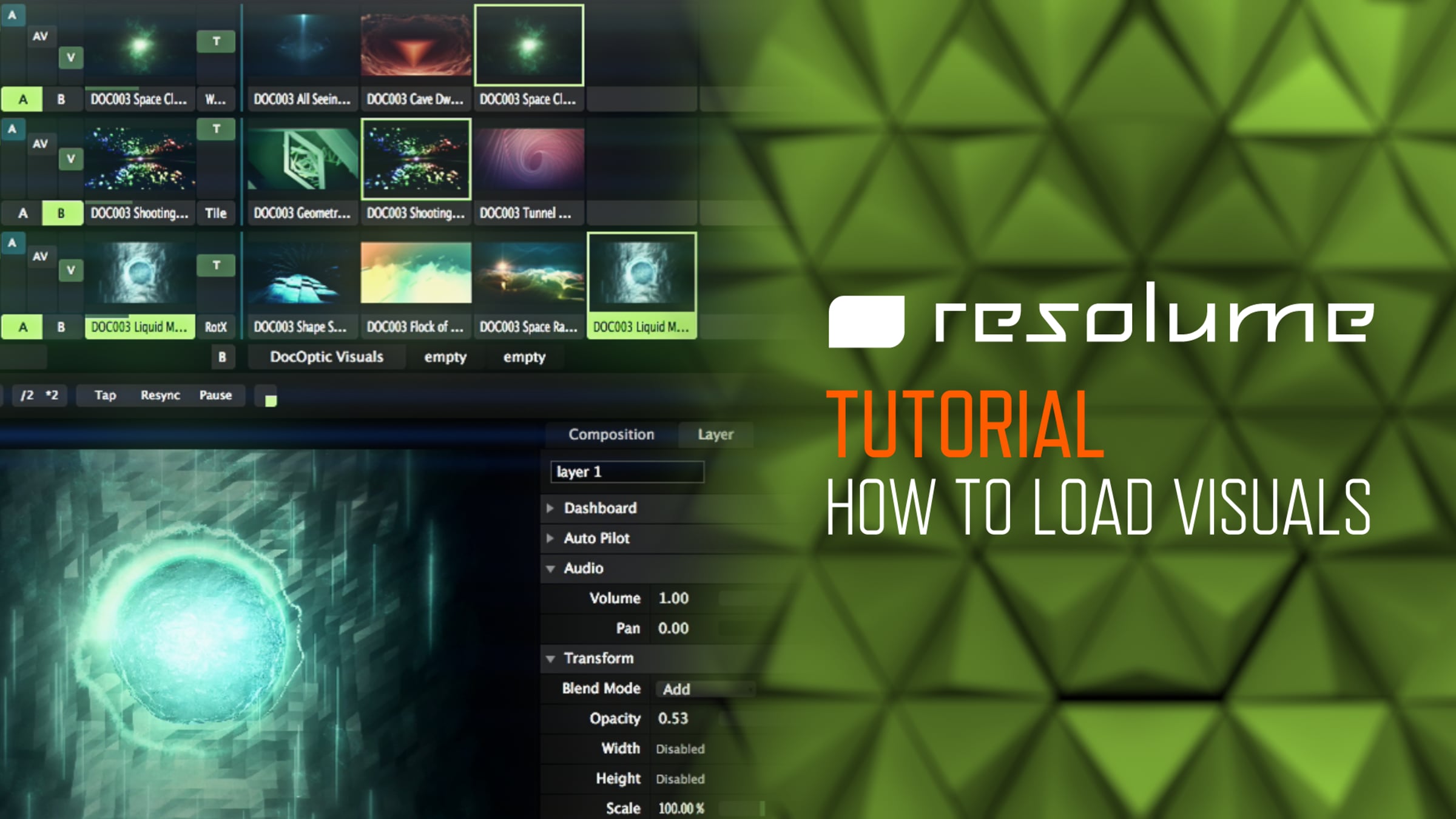
Task: Open the DocOptic Visuals deck tab
Action: pos(326,357)
